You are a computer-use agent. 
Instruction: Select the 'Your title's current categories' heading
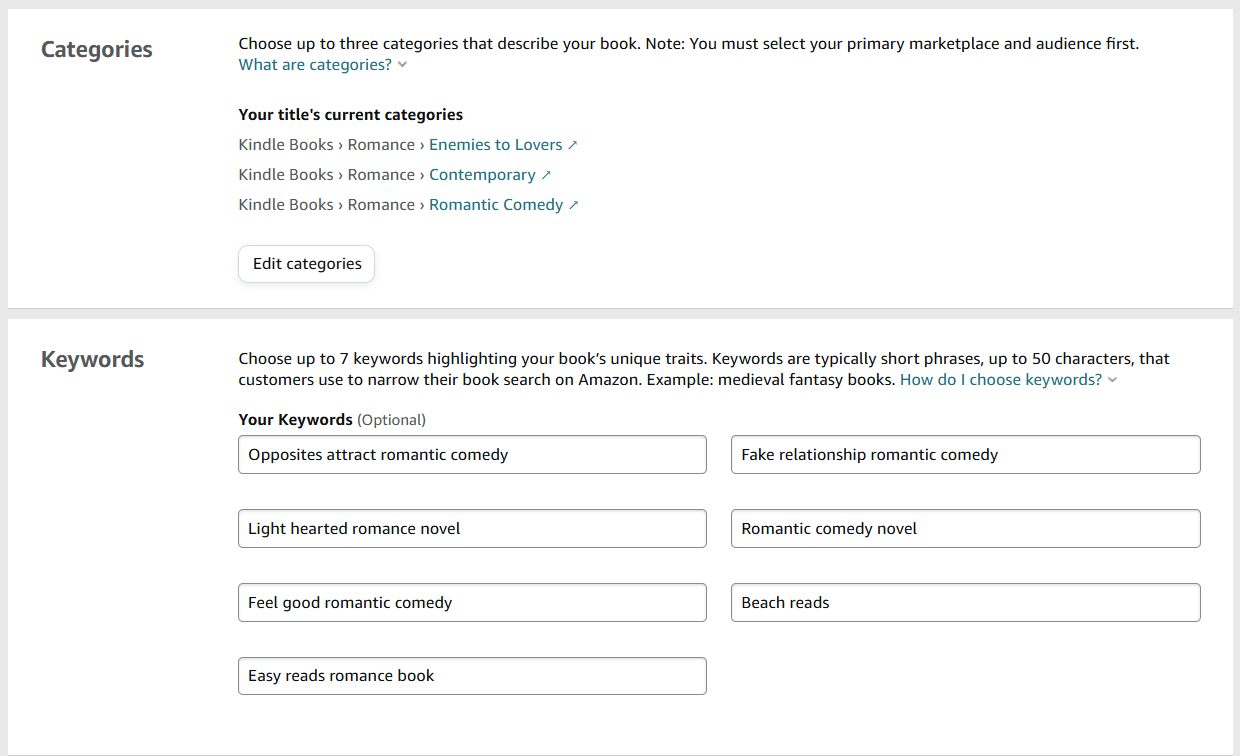click(x=351, y=115)
